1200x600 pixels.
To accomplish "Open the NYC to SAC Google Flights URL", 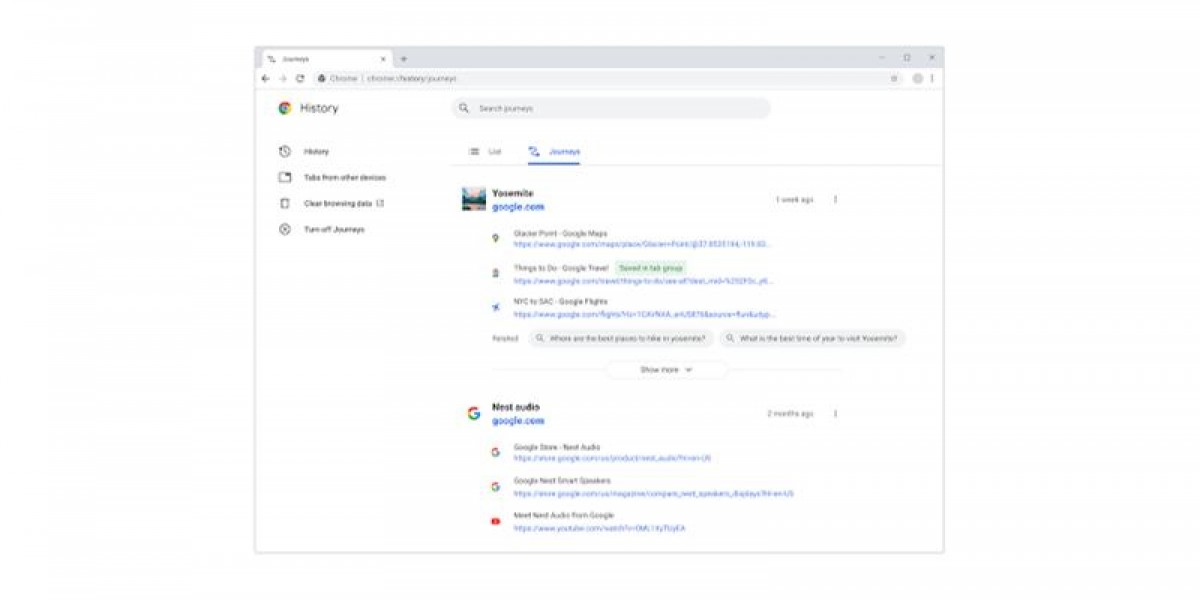I will tap(644, 314).
